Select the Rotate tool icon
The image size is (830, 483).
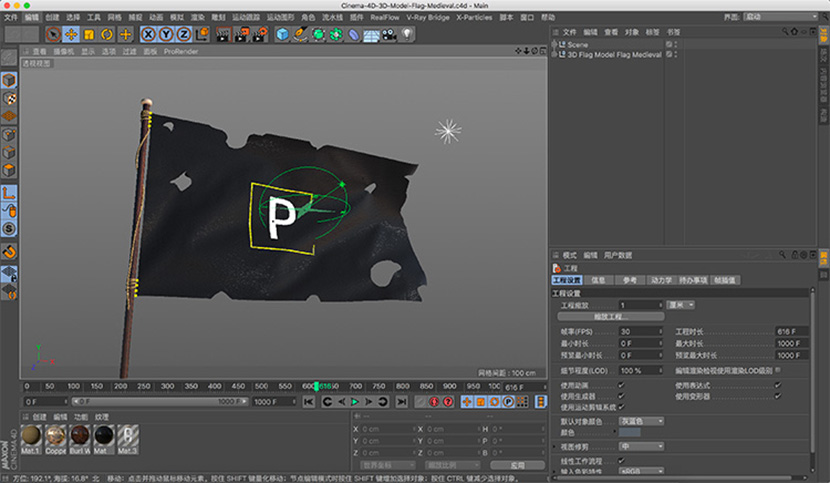pyautogui.click(x=106, y=34)
